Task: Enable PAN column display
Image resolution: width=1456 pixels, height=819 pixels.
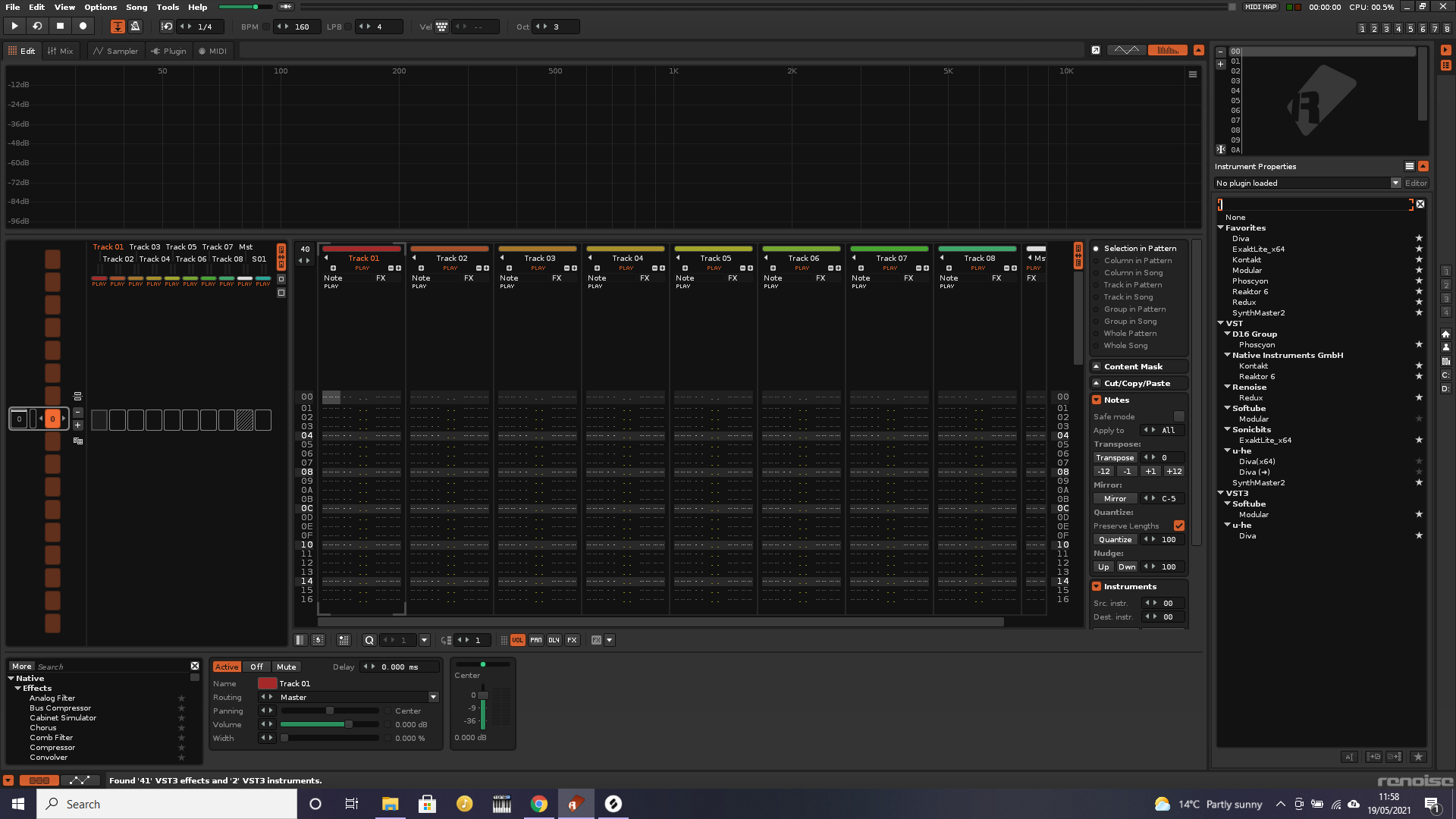Action: pyautogui.click(x=536, y=640)
